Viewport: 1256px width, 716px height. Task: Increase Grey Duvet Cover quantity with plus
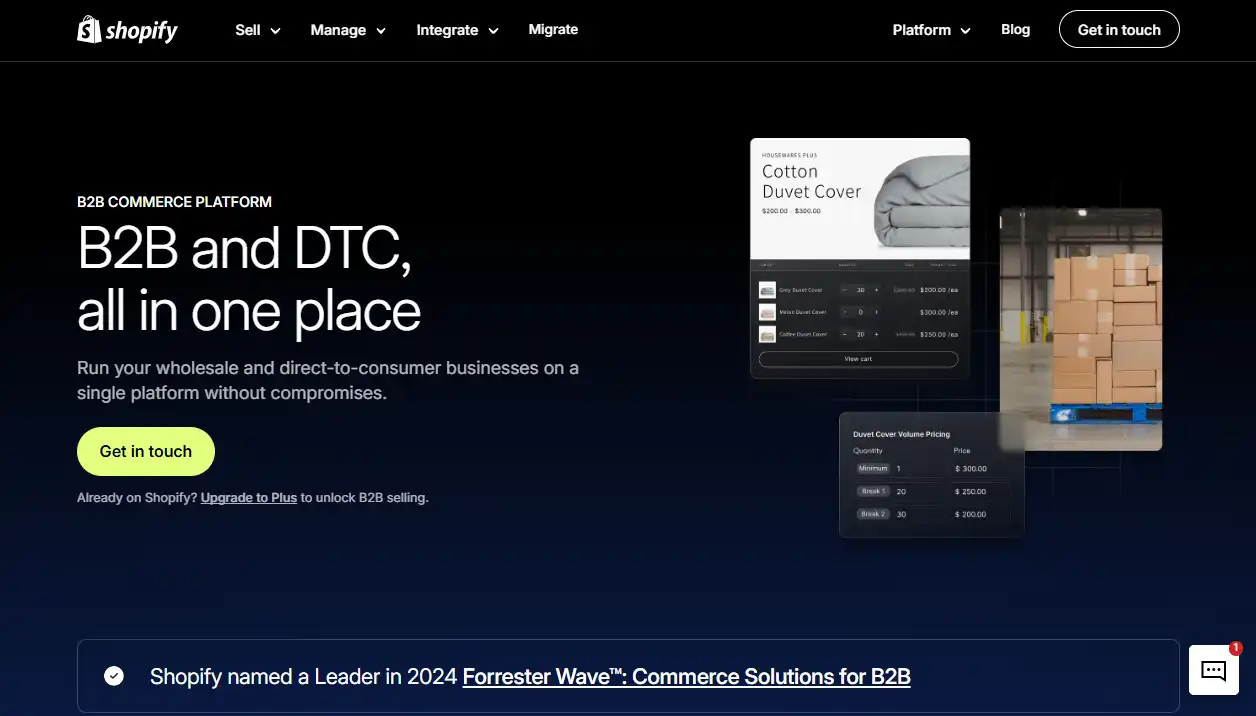(x=876, y=290)
